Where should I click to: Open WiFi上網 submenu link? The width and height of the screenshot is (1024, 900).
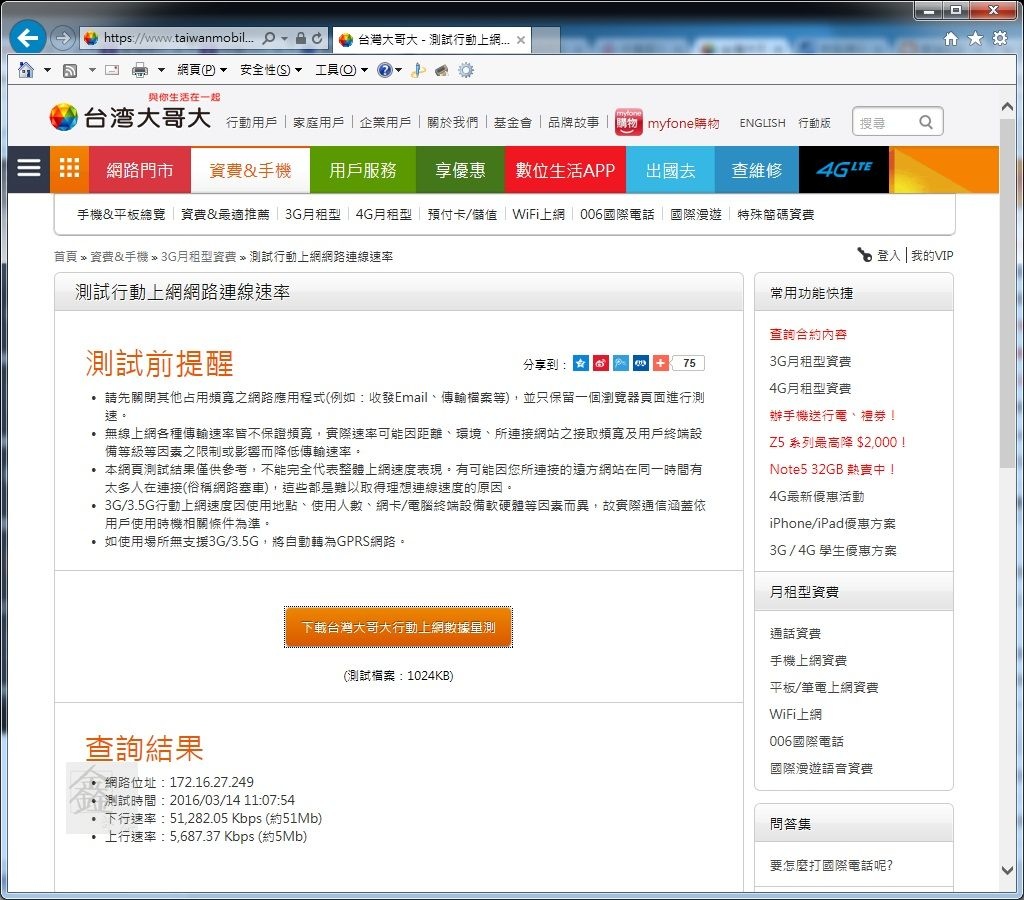[538, 214]
